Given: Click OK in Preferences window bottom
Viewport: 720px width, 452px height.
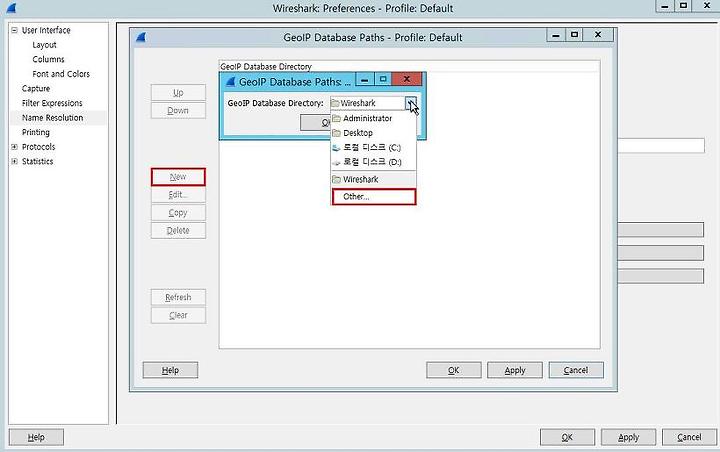Looking at the screenshot, I should (567, 437).
